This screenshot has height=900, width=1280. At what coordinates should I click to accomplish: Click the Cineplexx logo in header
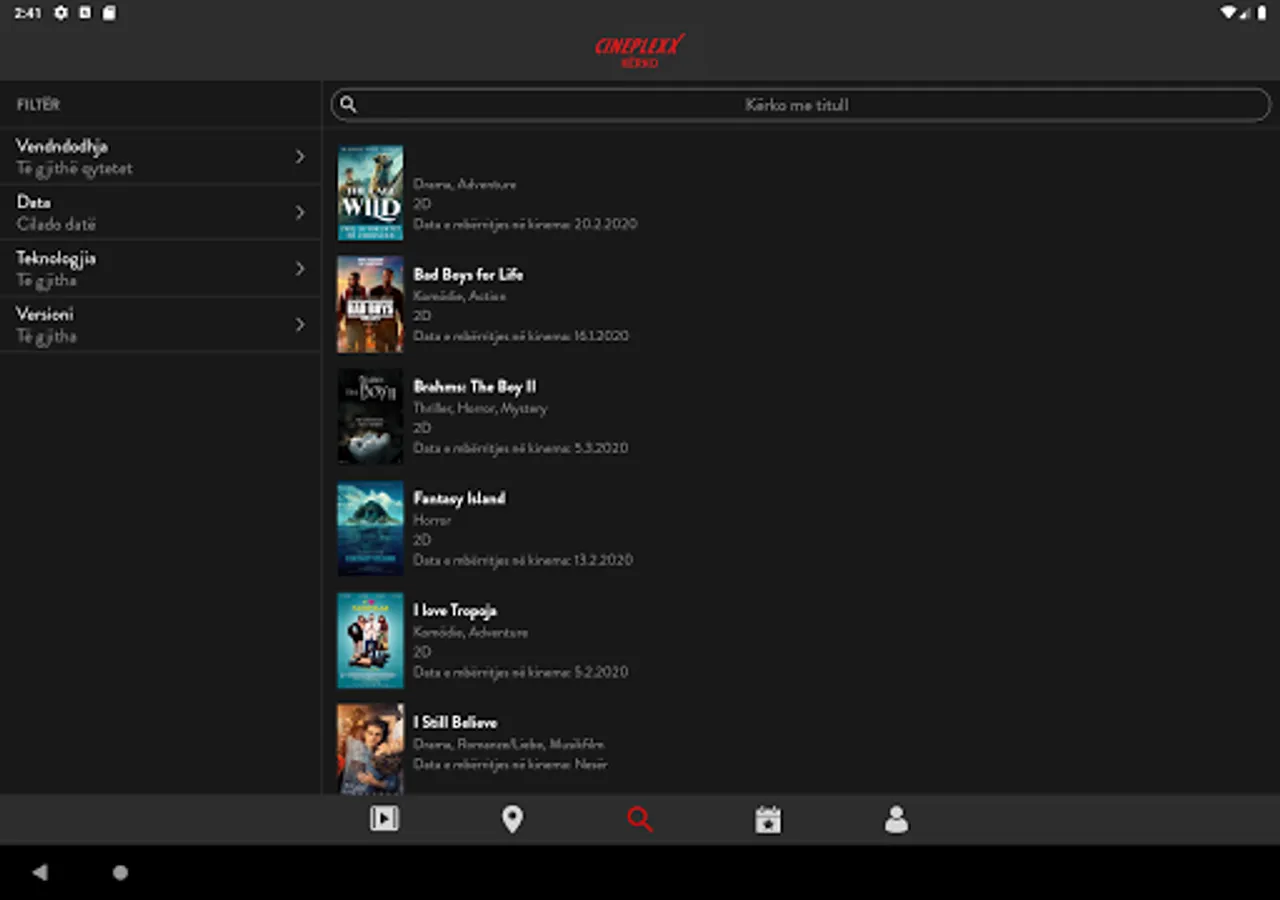tap(640, 50)
